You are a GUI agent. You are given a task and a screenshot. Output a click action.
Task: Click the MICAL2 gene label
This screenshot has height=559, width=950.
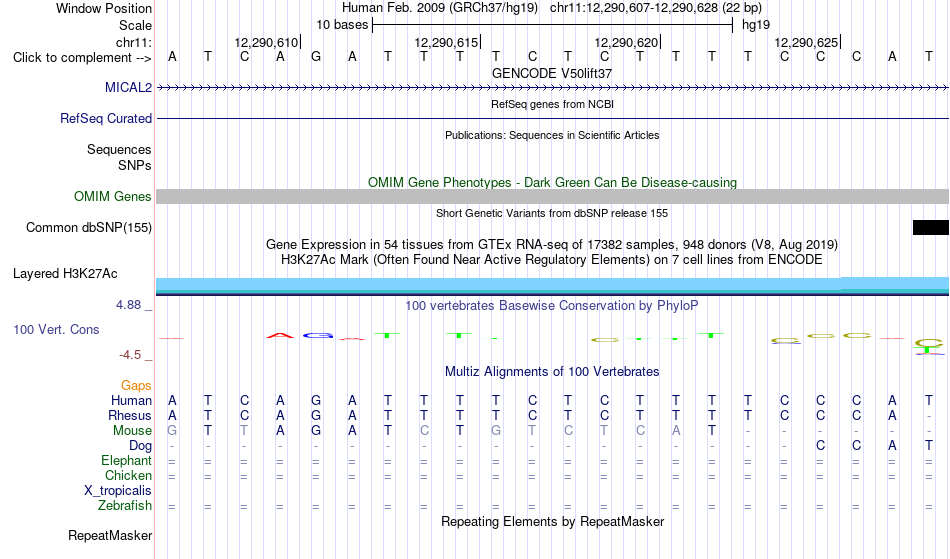pos(128,87)
